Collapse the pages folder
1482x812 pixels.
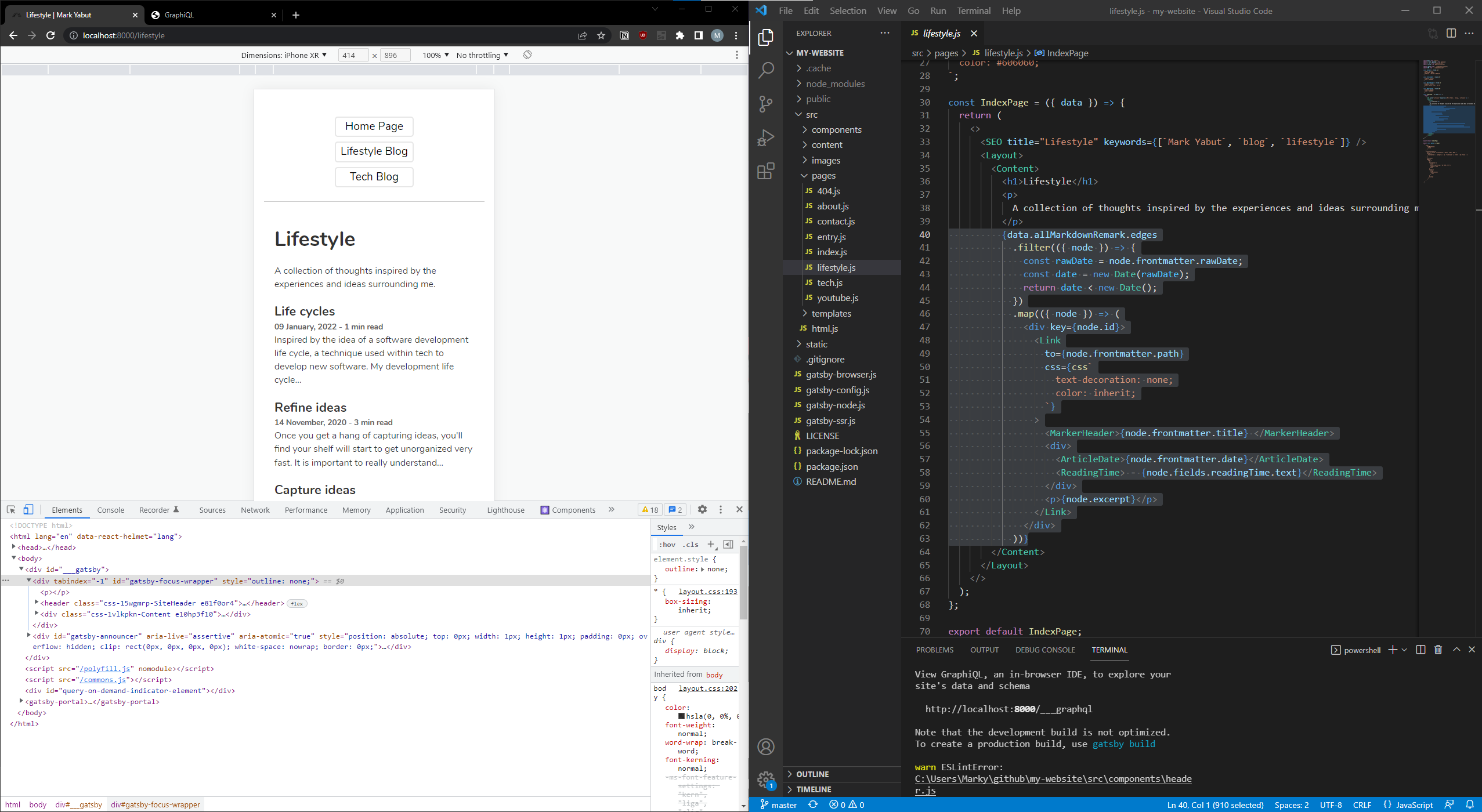tap(823, 175)
